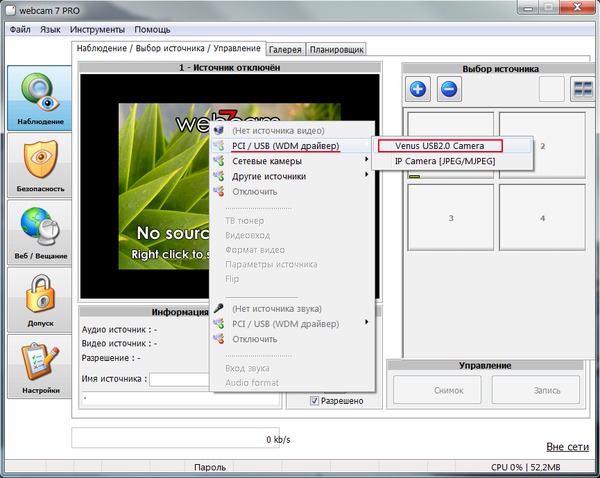Click the Аудио источник info line
The height and width of the screenshot is (478, 600).
119,330
